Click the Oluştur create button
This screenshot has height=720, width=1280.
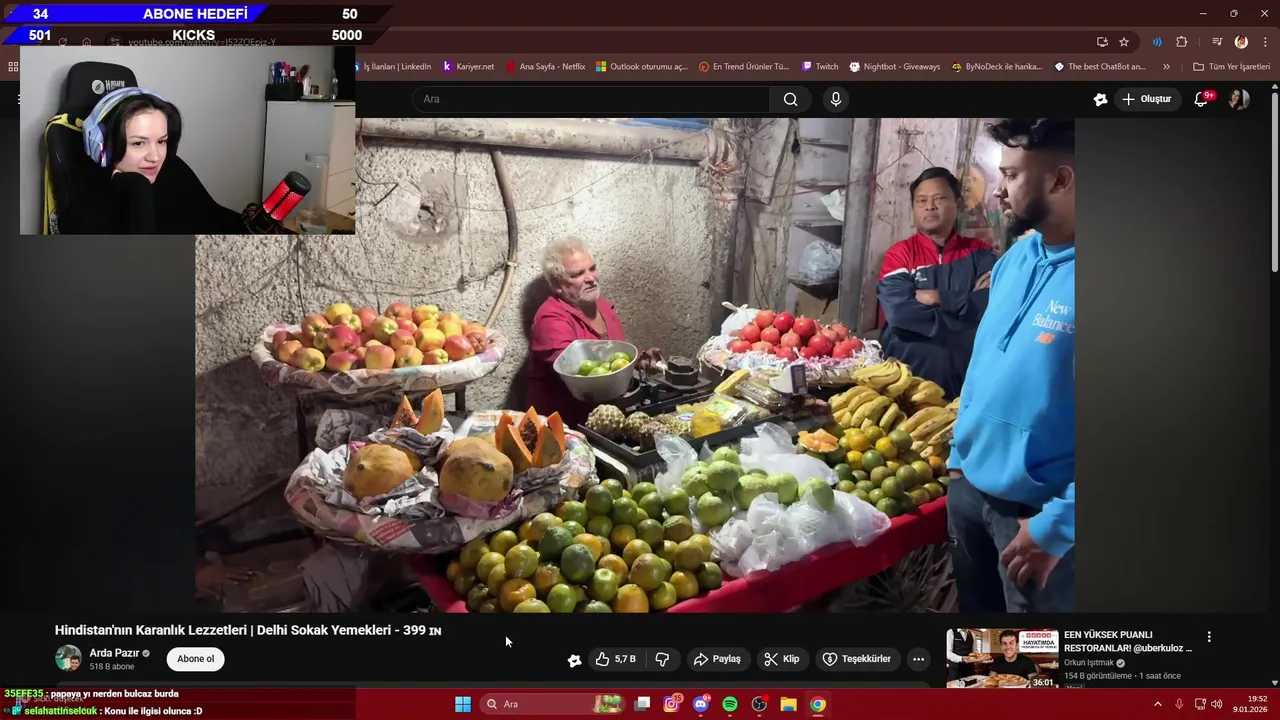[x=1146, y=99]
